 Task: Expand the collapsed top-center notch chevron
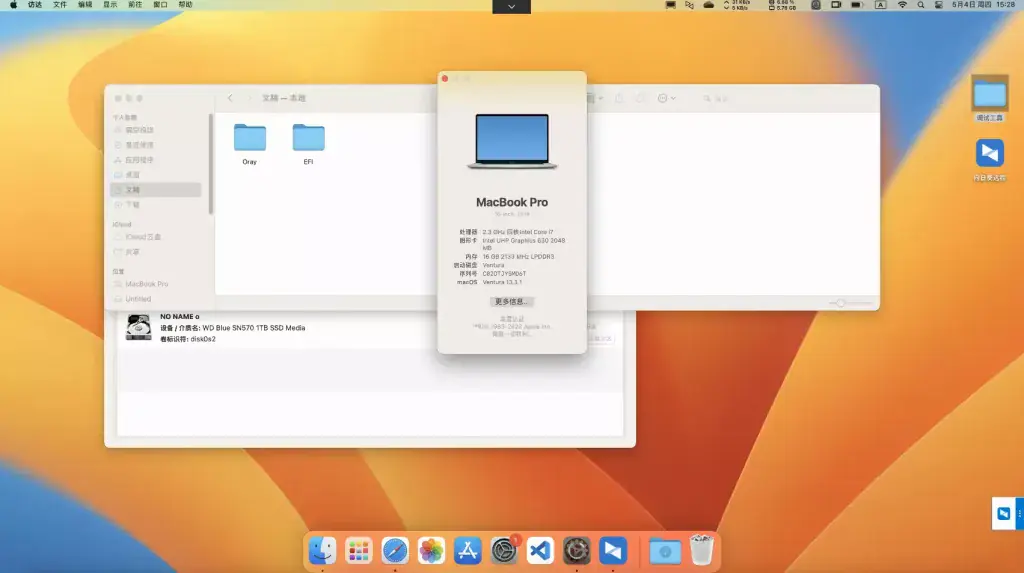point(511,7)
